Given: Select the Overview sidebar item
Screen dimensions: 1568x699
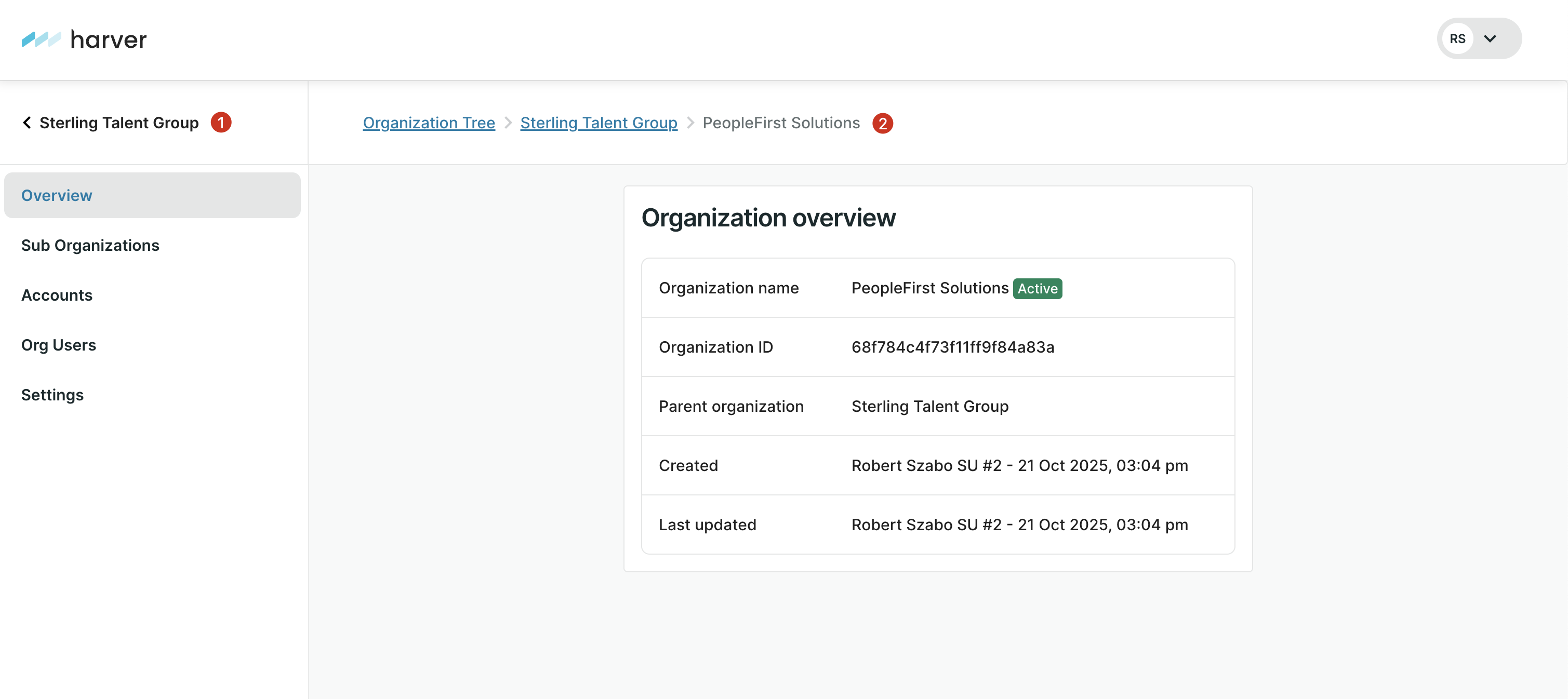Looking at the screenshot, I should 57,195.
